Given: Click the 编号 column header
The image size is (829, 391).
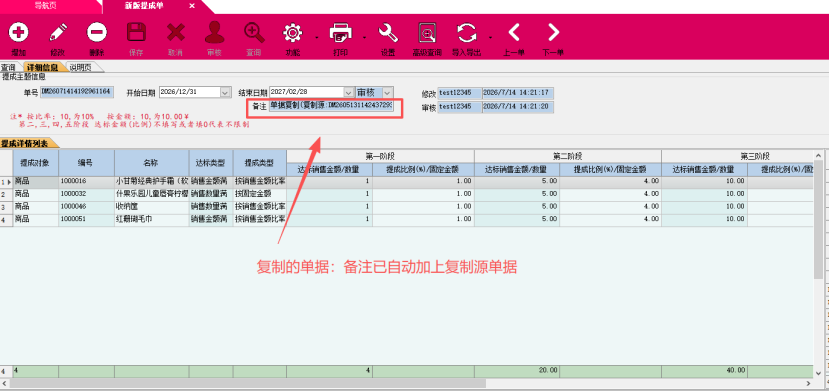Looking at the screenshot, I should (86, 163).
